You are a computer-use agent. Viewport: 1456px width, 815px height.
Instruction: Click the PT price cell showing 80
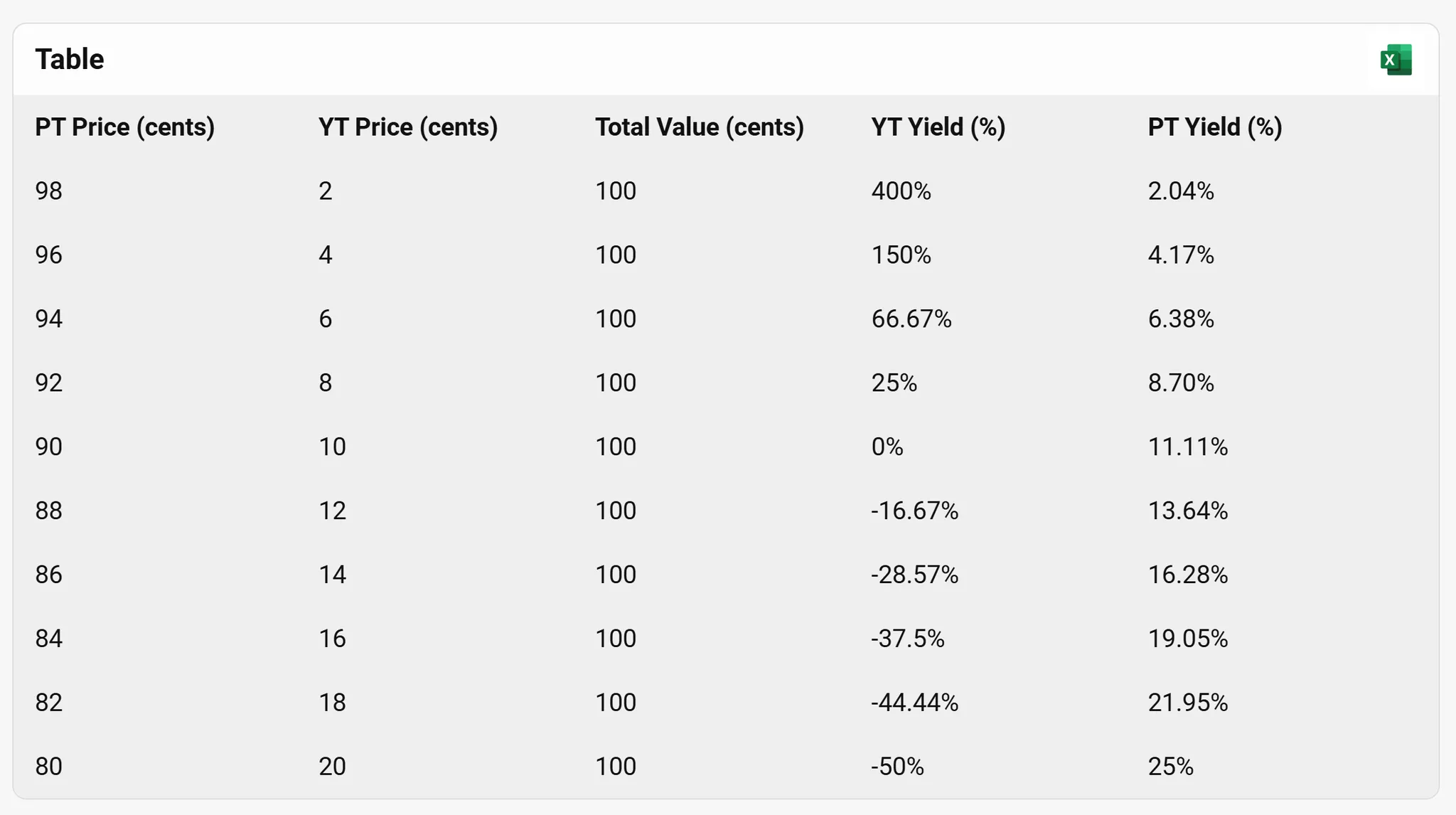tap(49, 767)
